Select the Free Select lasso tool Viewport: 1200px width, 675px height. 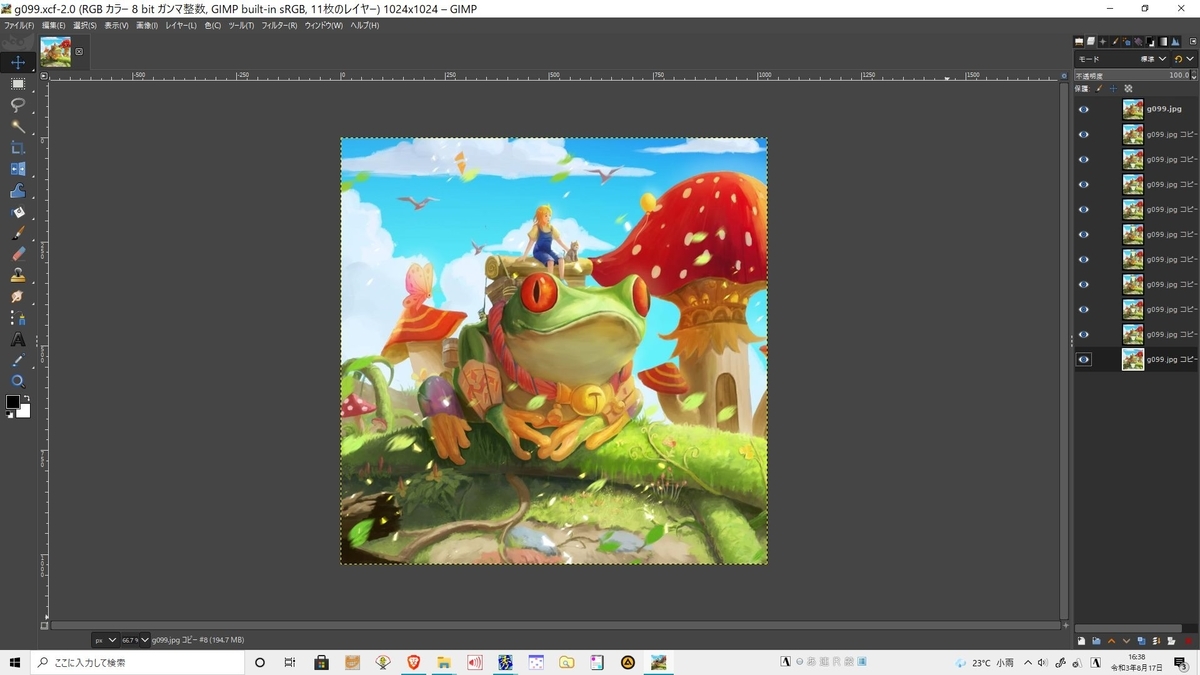tap(17, 105)
